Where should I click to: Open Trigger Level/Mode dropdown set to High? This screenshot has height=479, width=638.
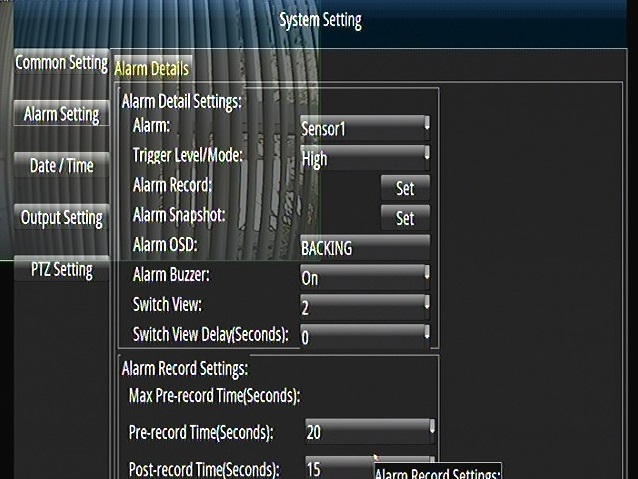365,158
